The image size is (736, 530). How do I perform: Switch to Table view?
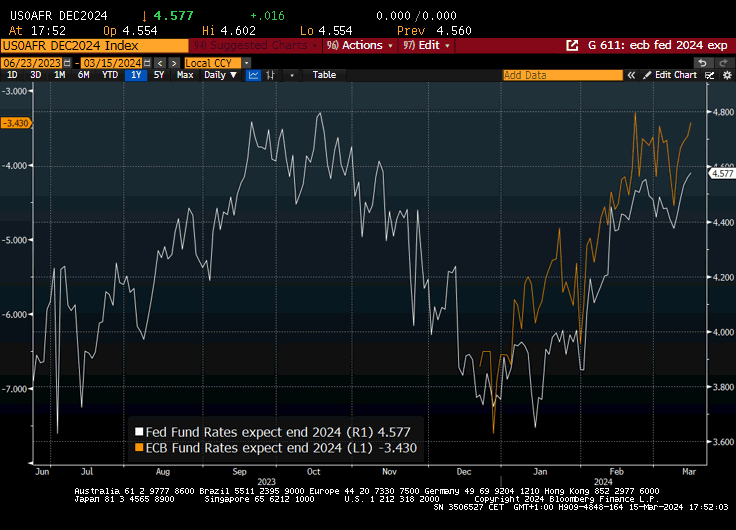pyautogui.click(x=324, y=75)
